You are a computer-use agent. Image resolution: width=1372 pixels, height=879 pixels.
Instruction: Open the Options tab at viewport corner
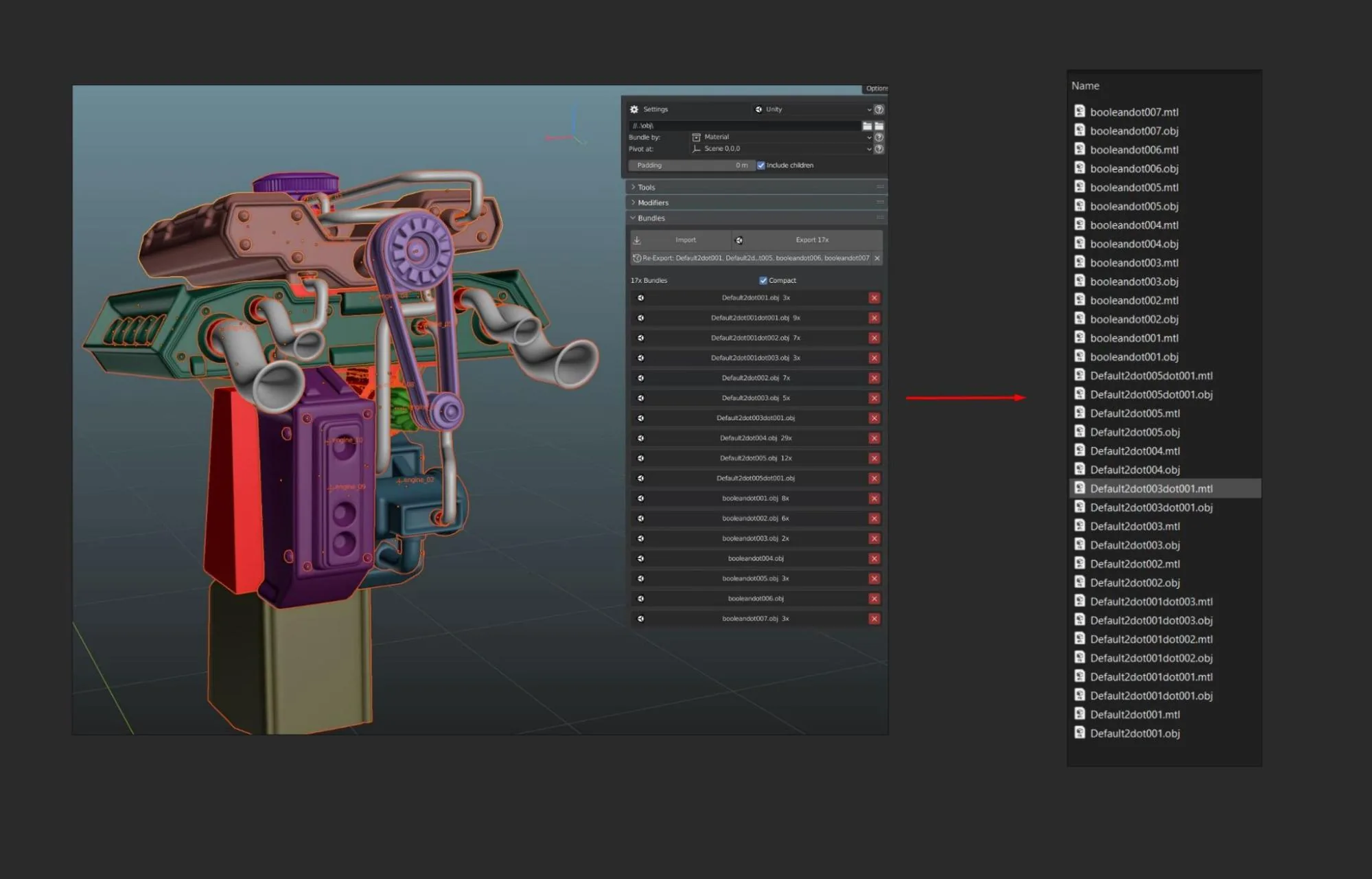tap(875, 89)
